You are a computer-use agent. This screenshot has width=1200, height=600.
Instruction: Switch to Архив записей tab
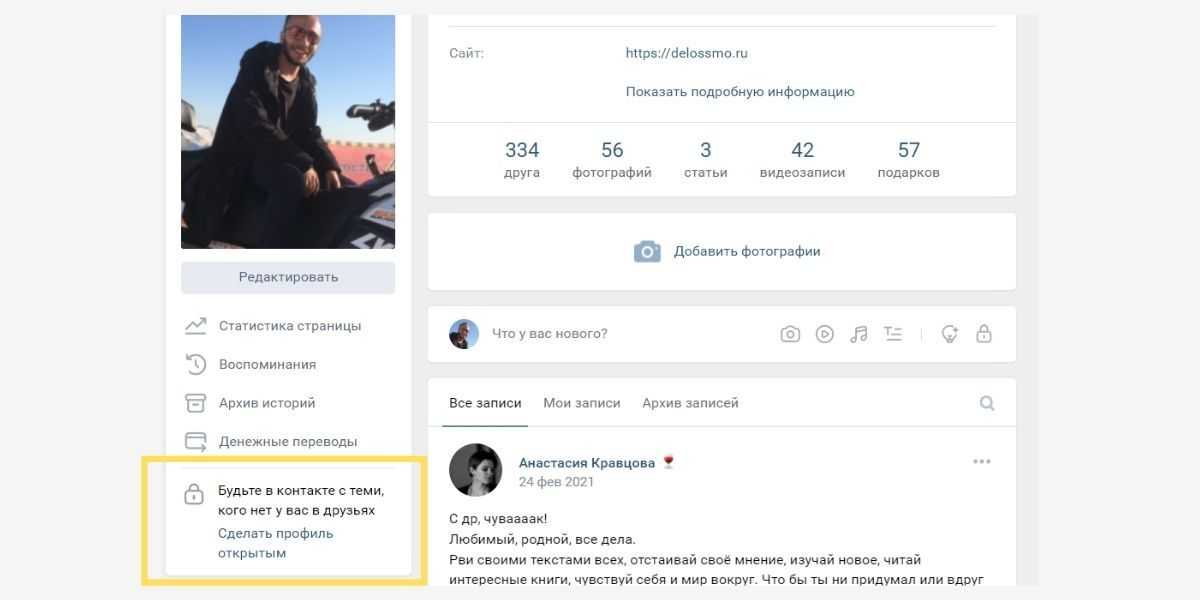click(x=690, y=403)
